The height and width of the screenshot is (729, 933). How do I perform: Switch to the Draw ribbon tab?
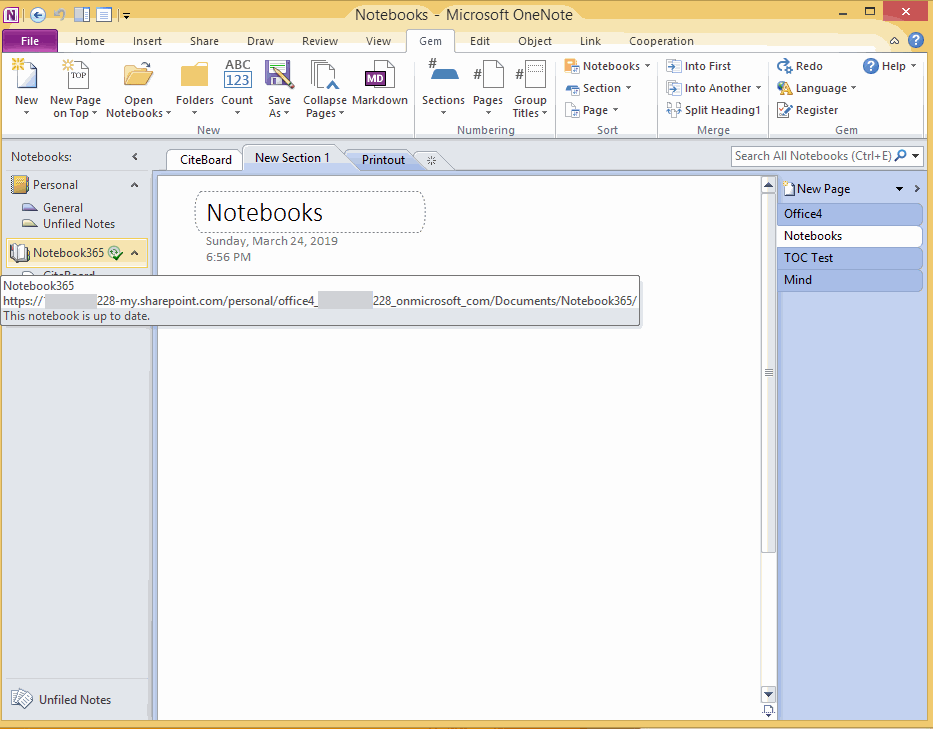click(261, 41)
